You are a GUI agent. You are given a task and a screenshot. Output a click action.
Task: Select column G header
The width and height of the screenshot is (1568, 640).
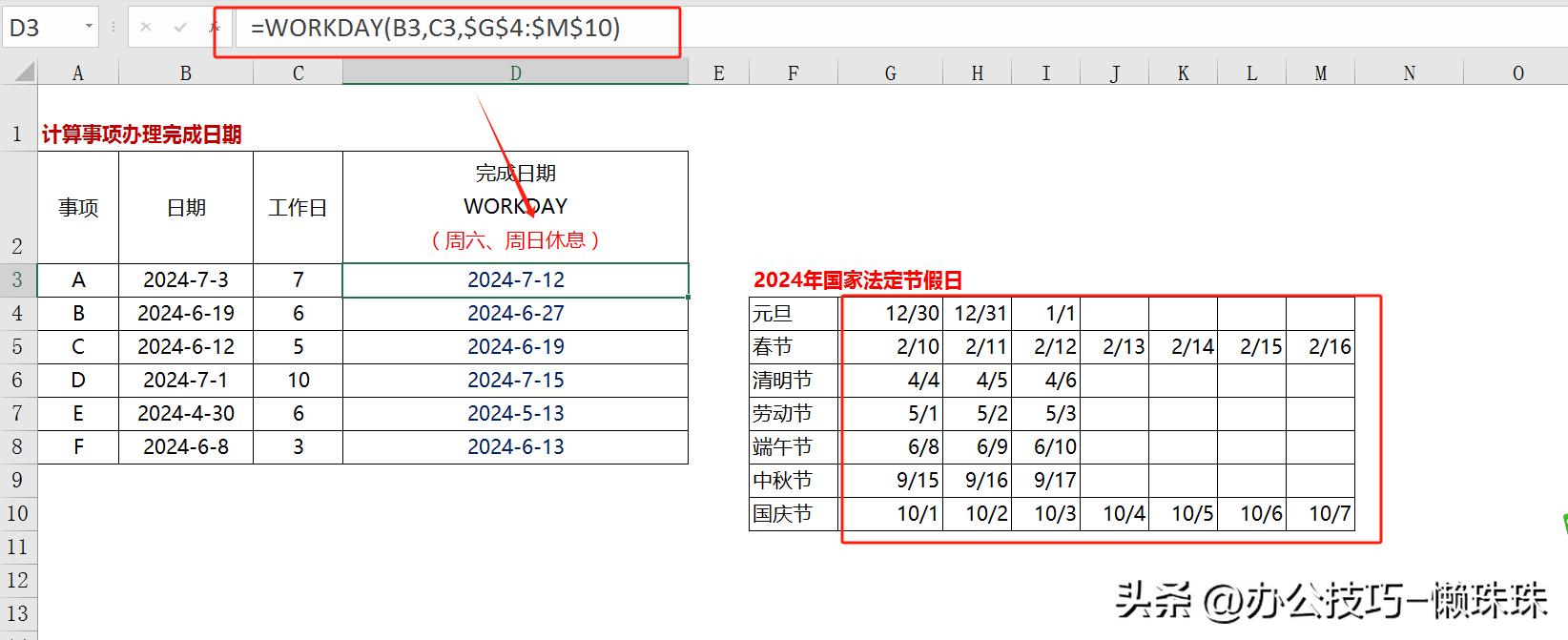[x=890, y=73]
